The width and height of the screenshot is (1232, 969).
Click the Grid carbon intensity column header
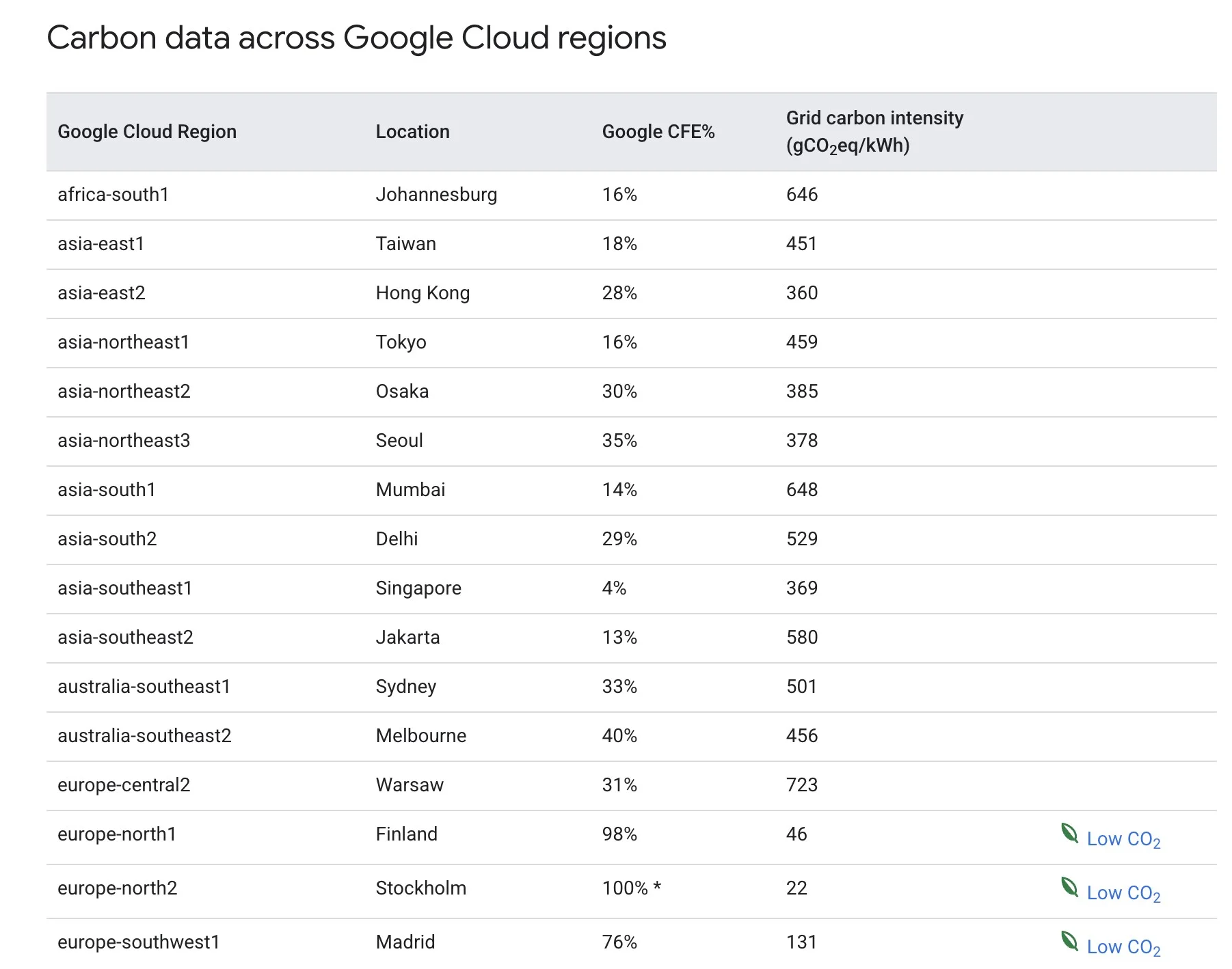(x=874, y=131)
